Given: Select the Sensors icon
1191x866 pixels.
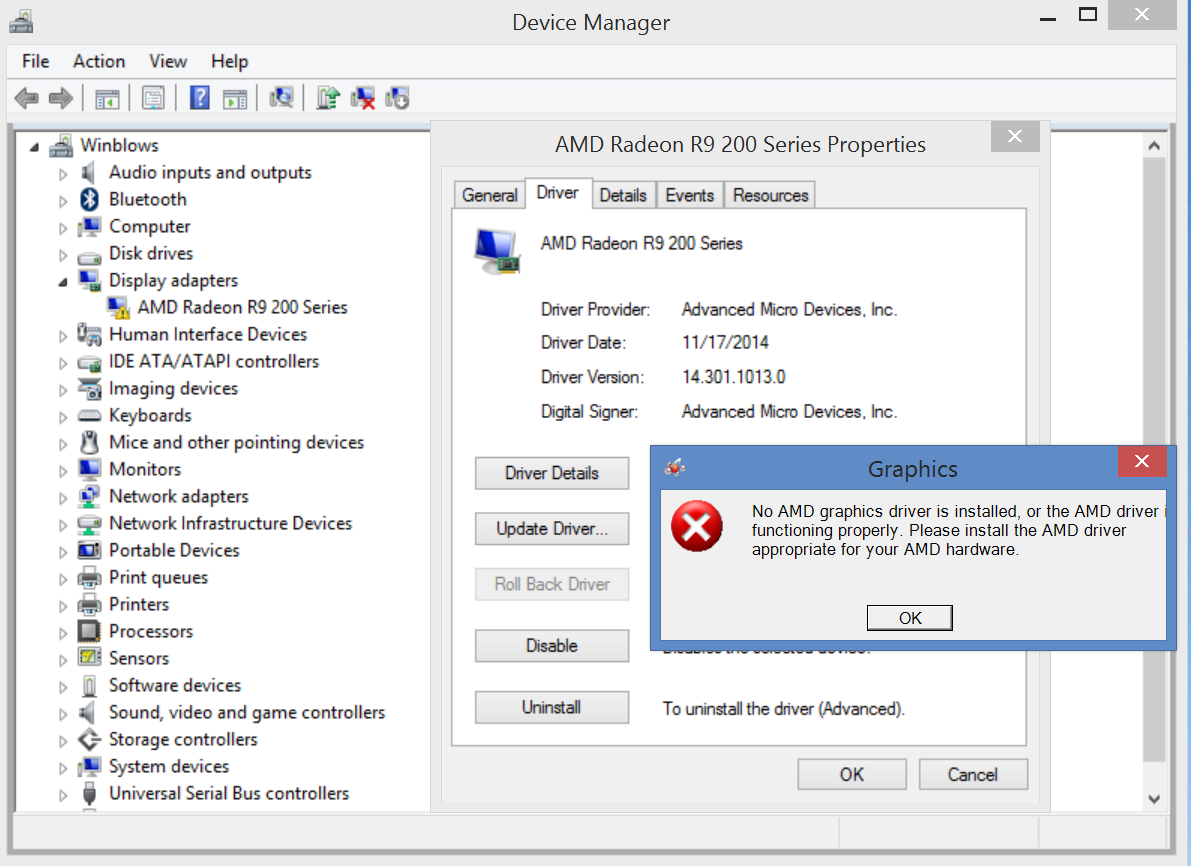Looking at the screenshot, I should (89, 657).
